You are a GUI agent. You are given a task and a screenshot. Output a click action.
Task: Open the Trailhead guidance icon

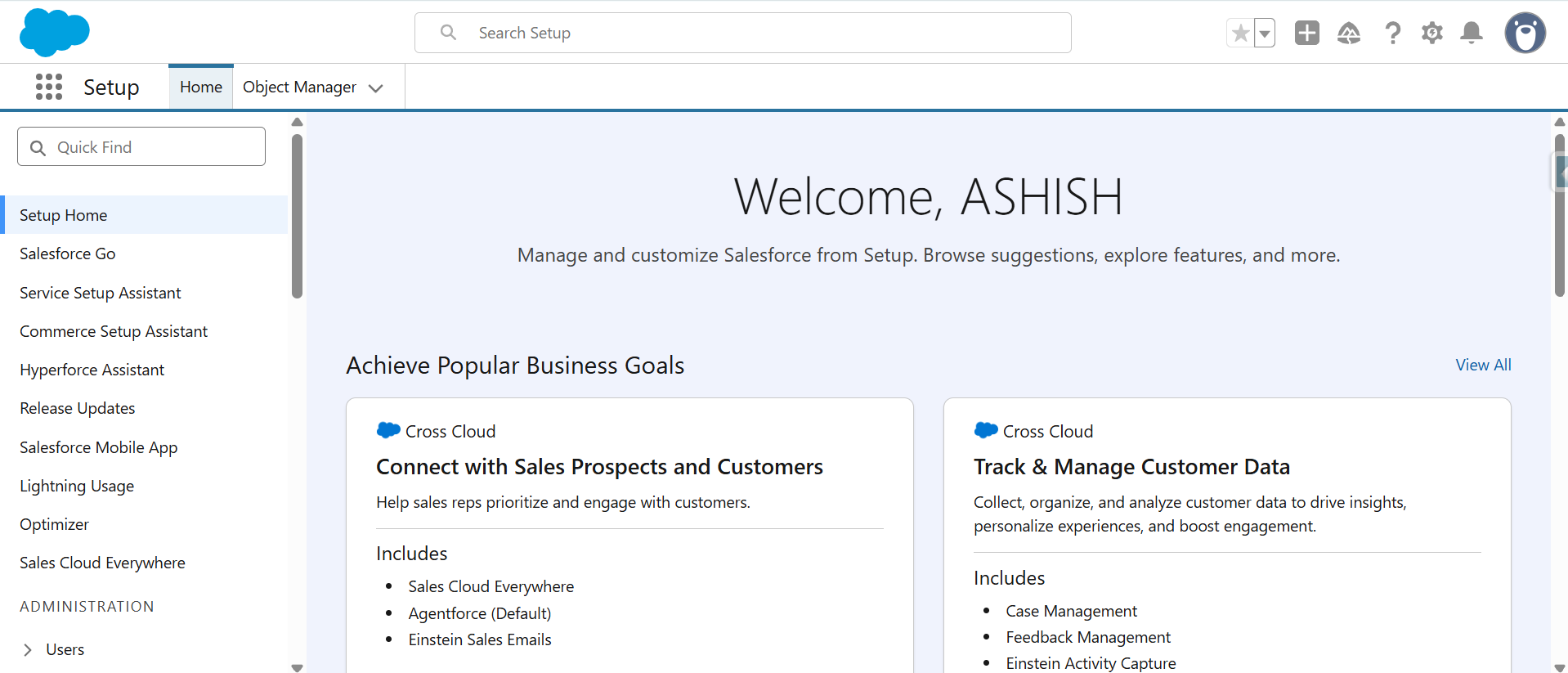coord(1348,34)
